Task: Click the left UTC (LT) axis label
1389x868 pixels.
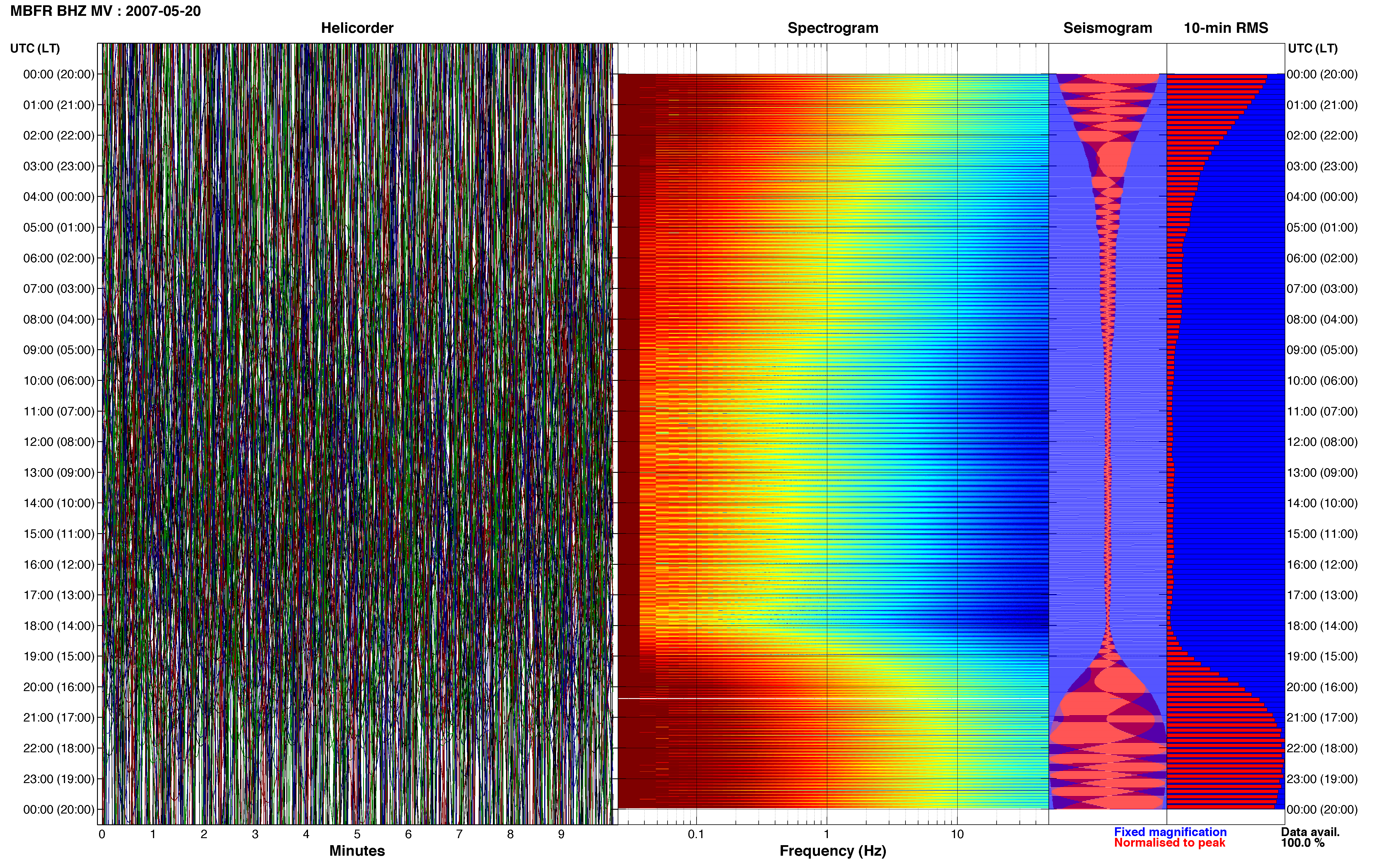Action: tap(35, 48)
